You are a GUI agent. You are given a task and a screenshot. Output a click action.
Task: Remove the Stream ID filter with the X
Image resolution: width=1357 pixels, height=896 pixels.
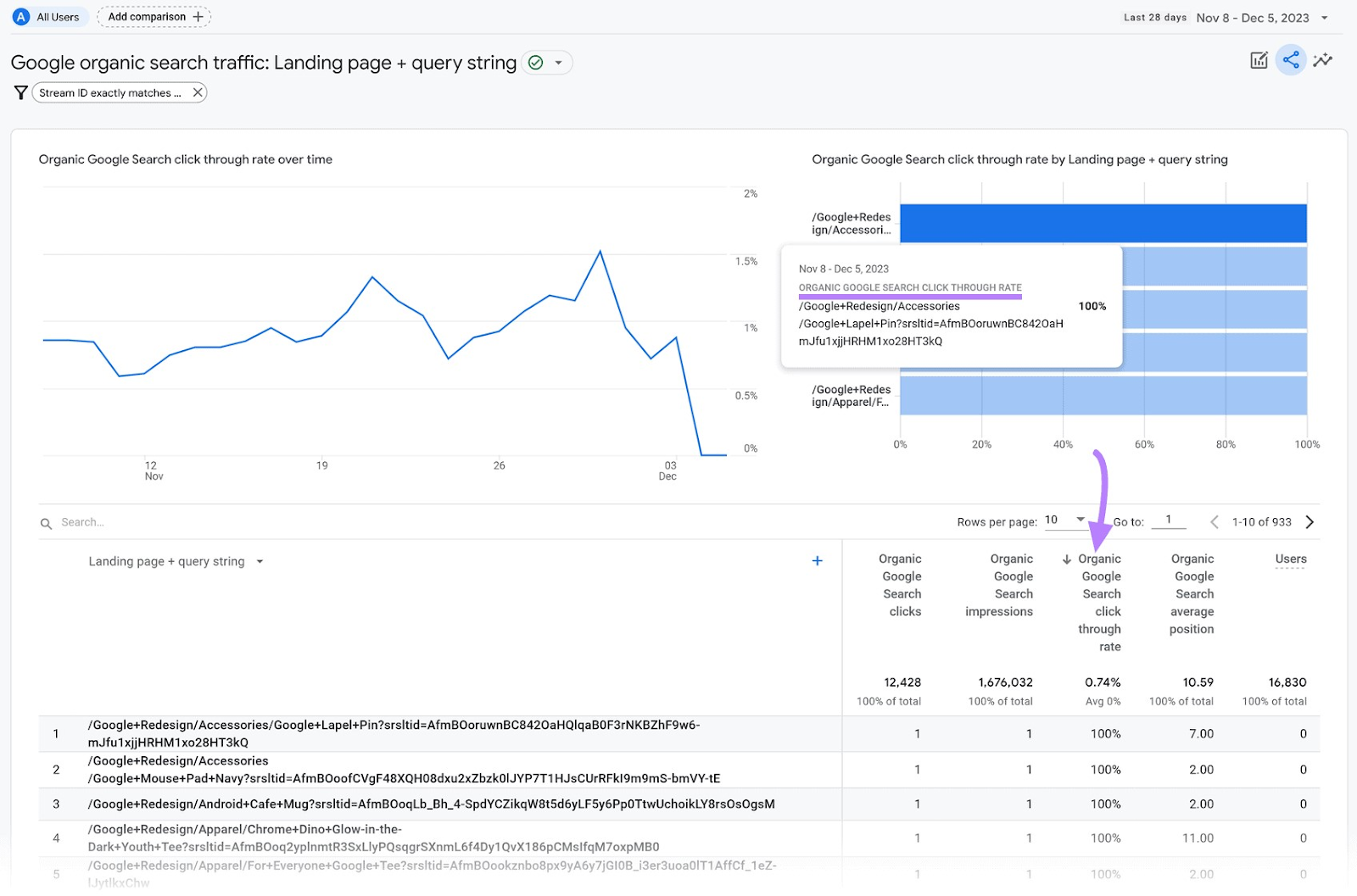[x=197, y=92]
